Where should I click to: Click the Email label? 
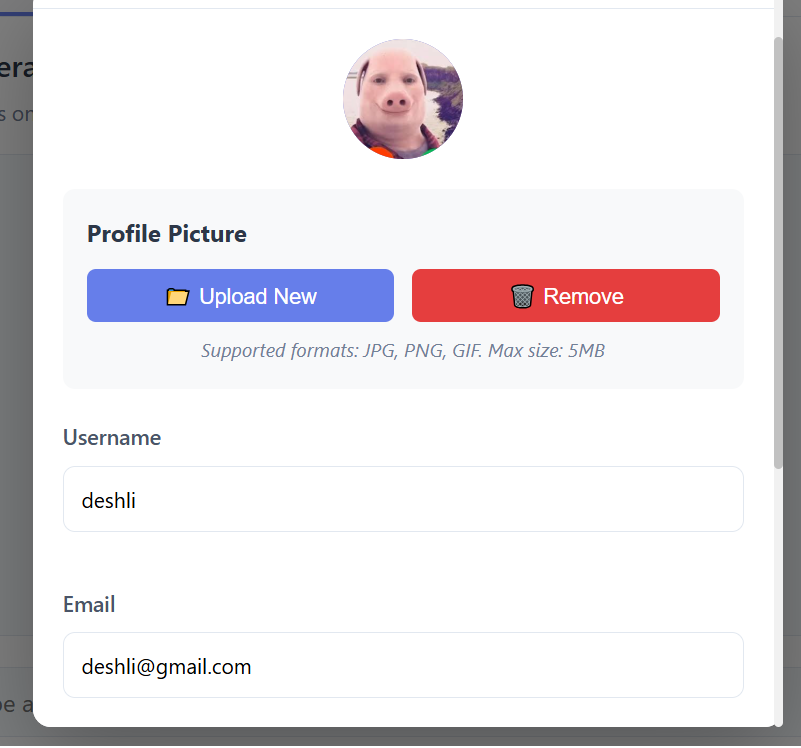click(x=89, y=604)
